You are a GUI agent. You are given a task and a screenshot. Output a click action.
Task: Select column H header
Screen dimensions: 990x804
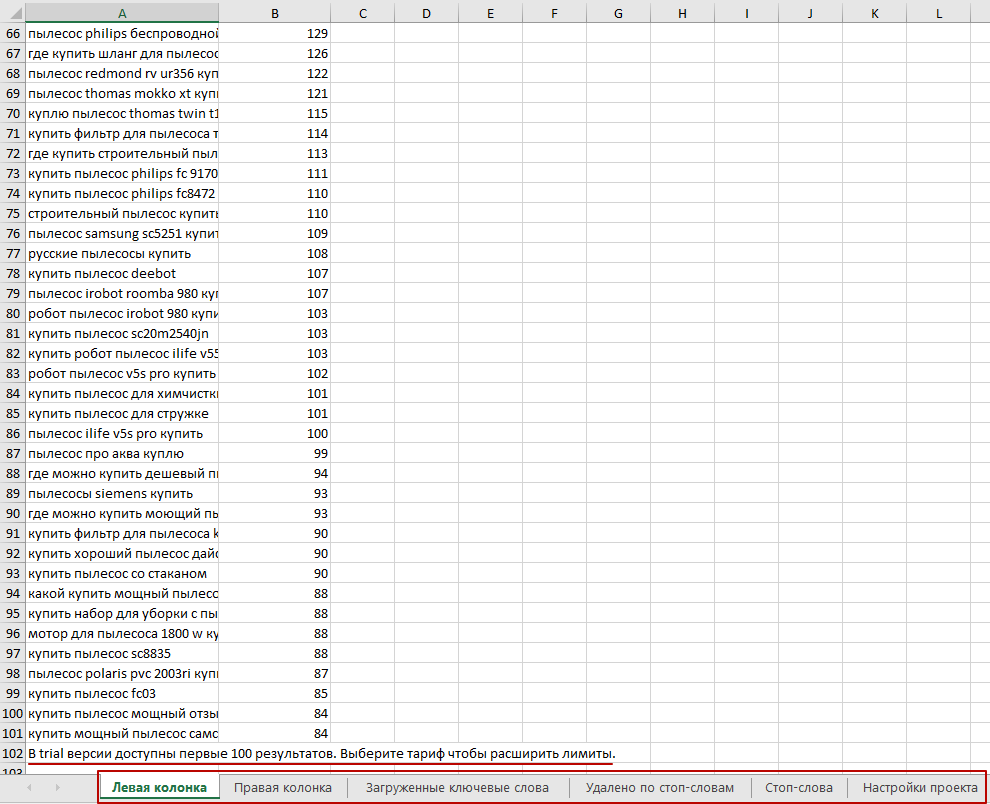683,13
